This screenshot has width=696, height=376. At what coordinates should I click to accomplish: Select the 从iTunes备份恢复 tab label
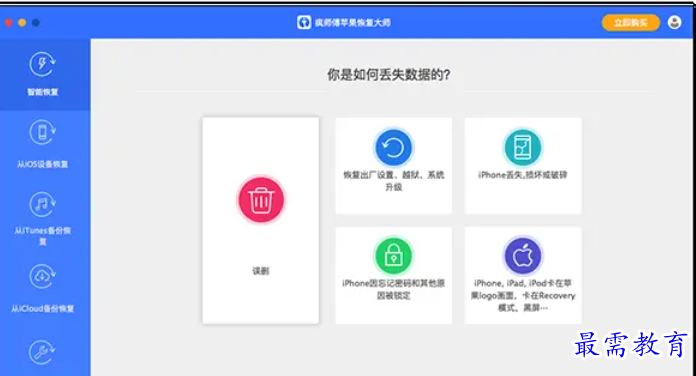click(x=43, y=236)
